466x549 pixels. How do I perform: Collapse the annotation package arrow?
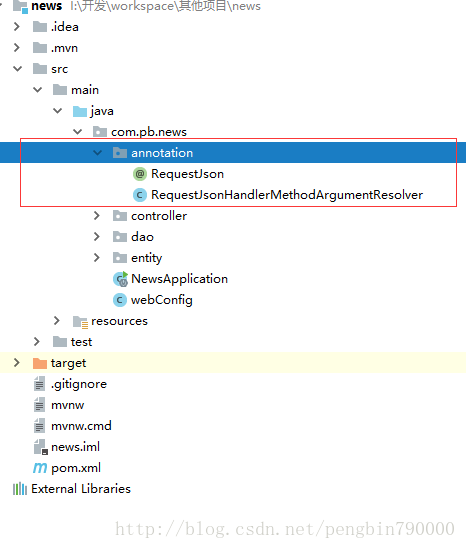point(97,153)
